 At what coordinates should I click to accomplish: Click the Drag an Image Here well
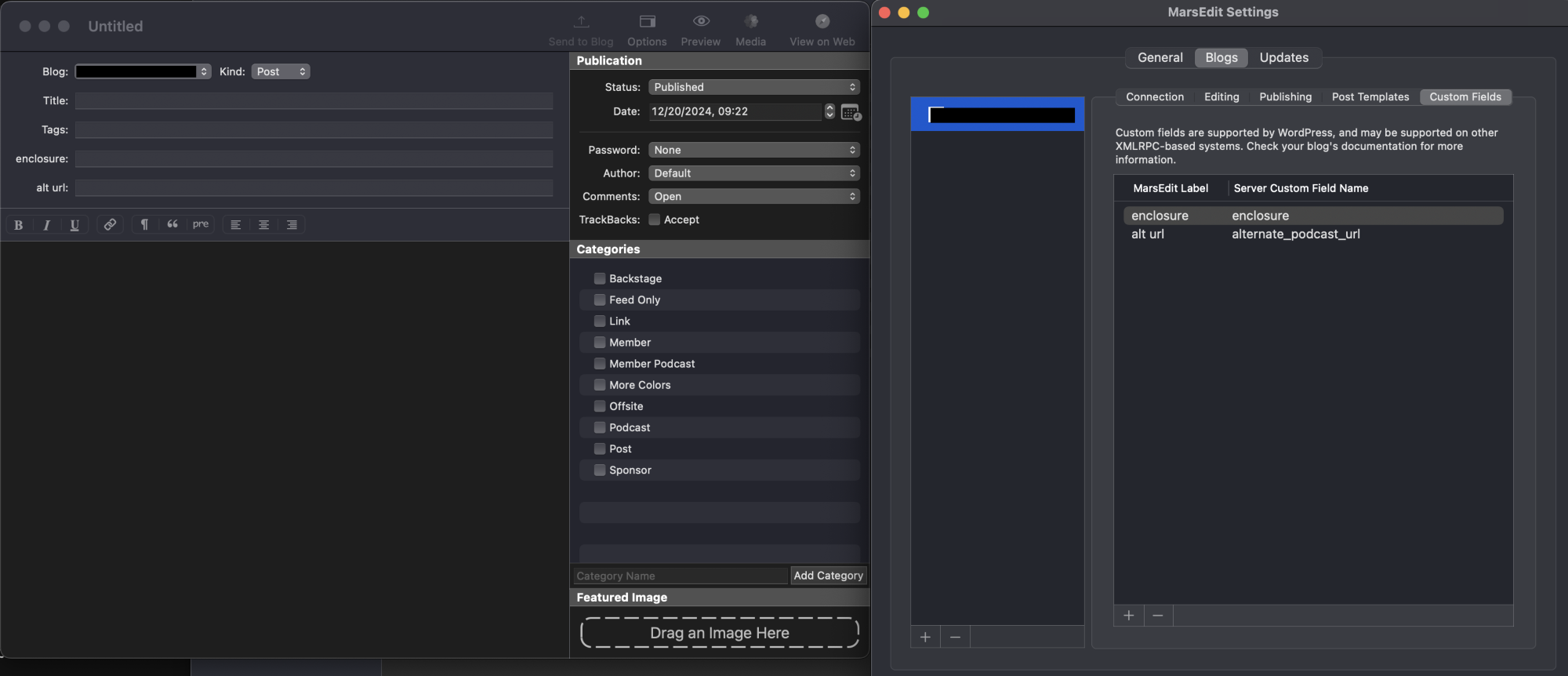720,633
